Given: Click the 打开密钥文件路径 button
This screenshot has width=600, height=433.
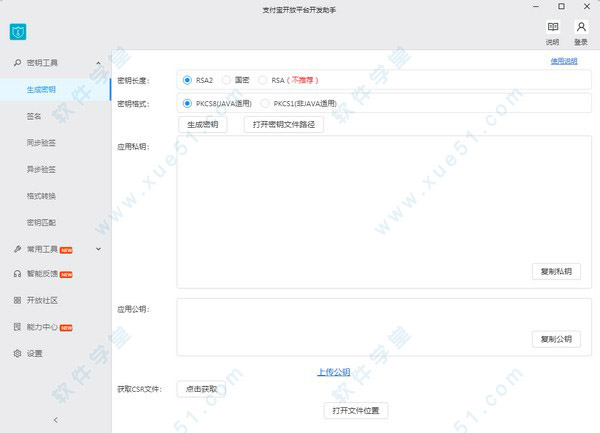Looking at the screenshot, I should [284, 125].
